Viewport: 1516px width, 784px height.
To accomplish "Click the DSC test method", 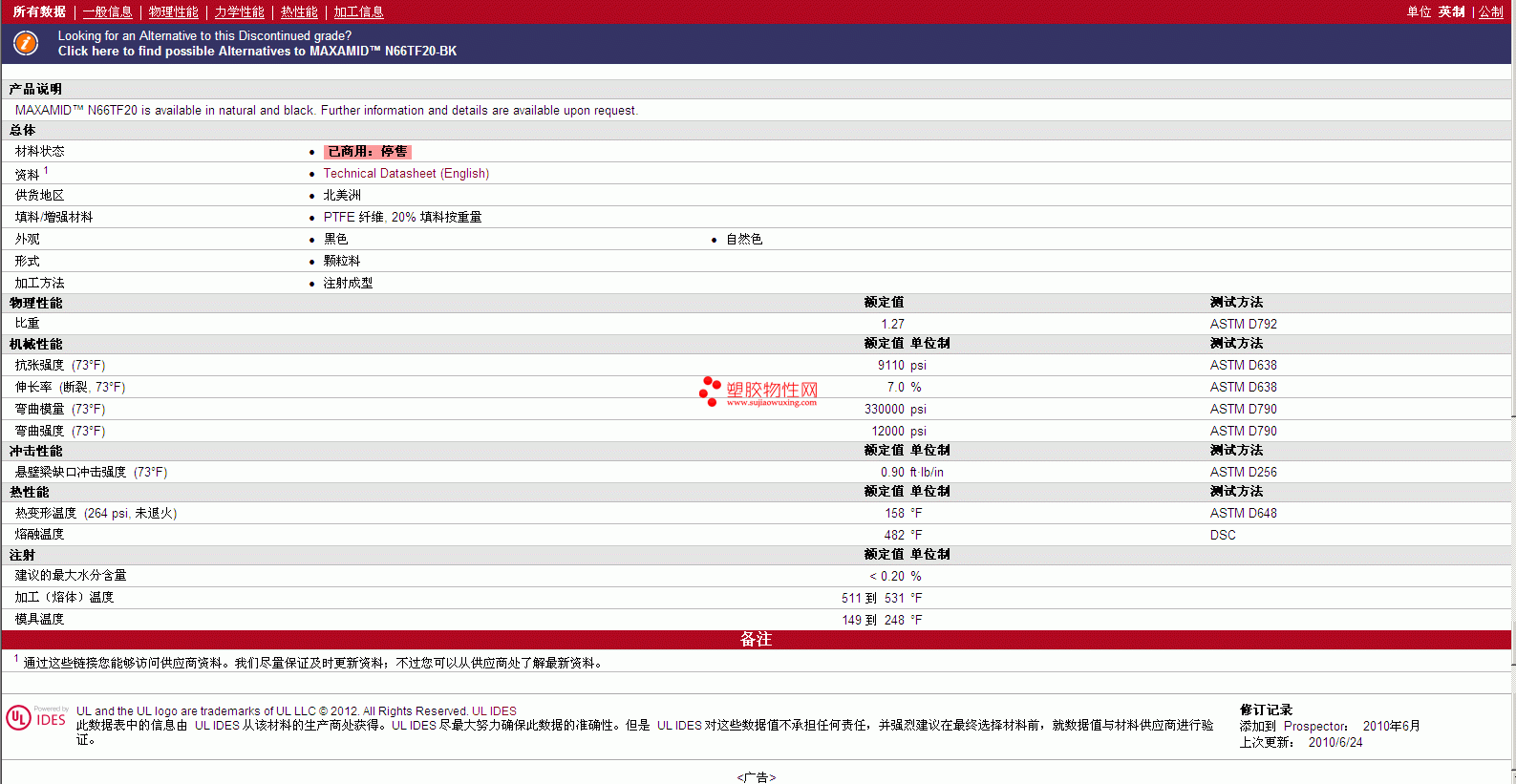I will tap(1223, 536).
